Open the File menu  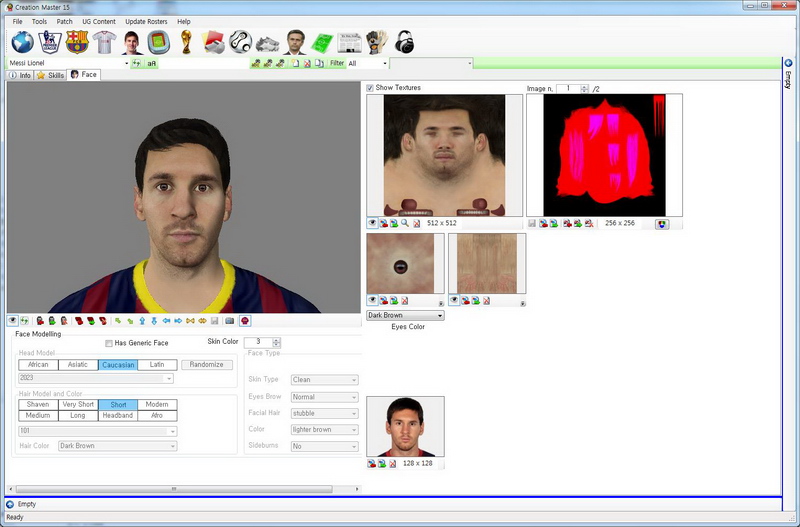(17, 21)
